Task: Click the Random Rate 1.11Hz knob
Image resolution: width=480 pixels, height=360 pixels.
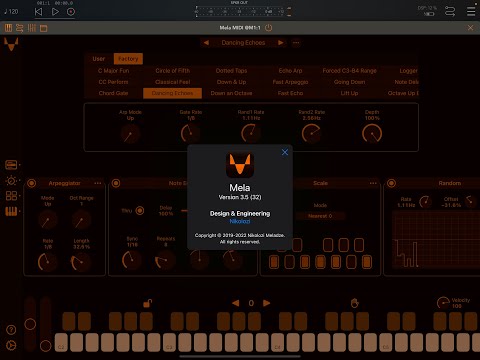Action: [x=425, y=202]
